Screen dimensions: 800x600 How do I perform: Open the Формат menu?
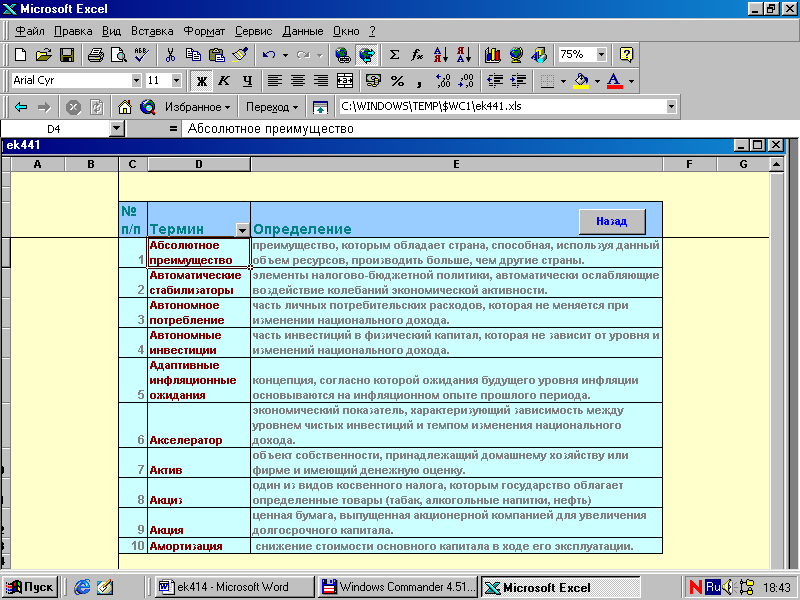point(204,31)
